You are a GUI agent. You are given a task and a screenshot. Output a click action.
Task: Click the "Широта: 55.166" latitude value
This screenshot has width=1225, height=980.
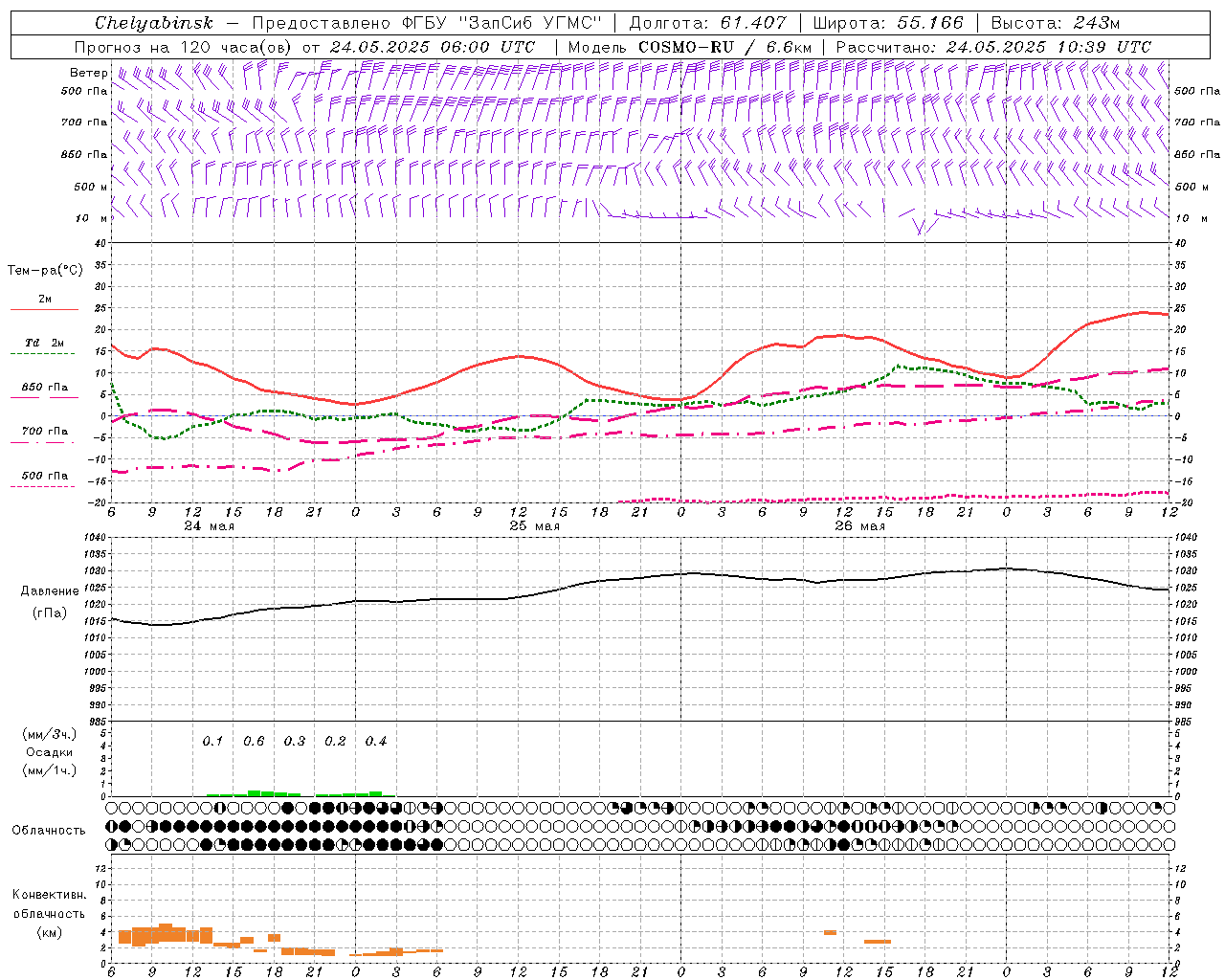click(888, 23)
